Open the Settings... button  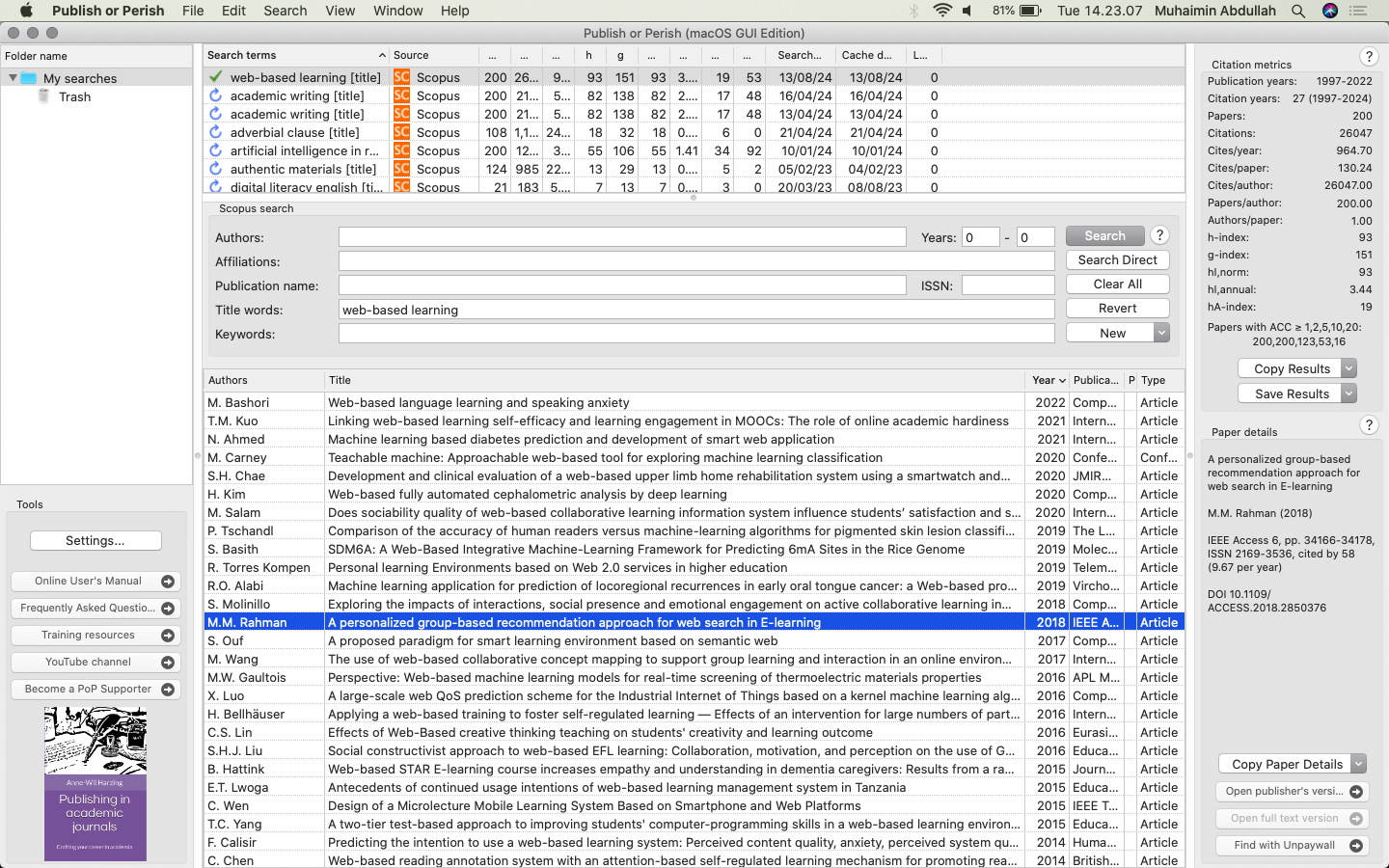[x=95, y=541]
